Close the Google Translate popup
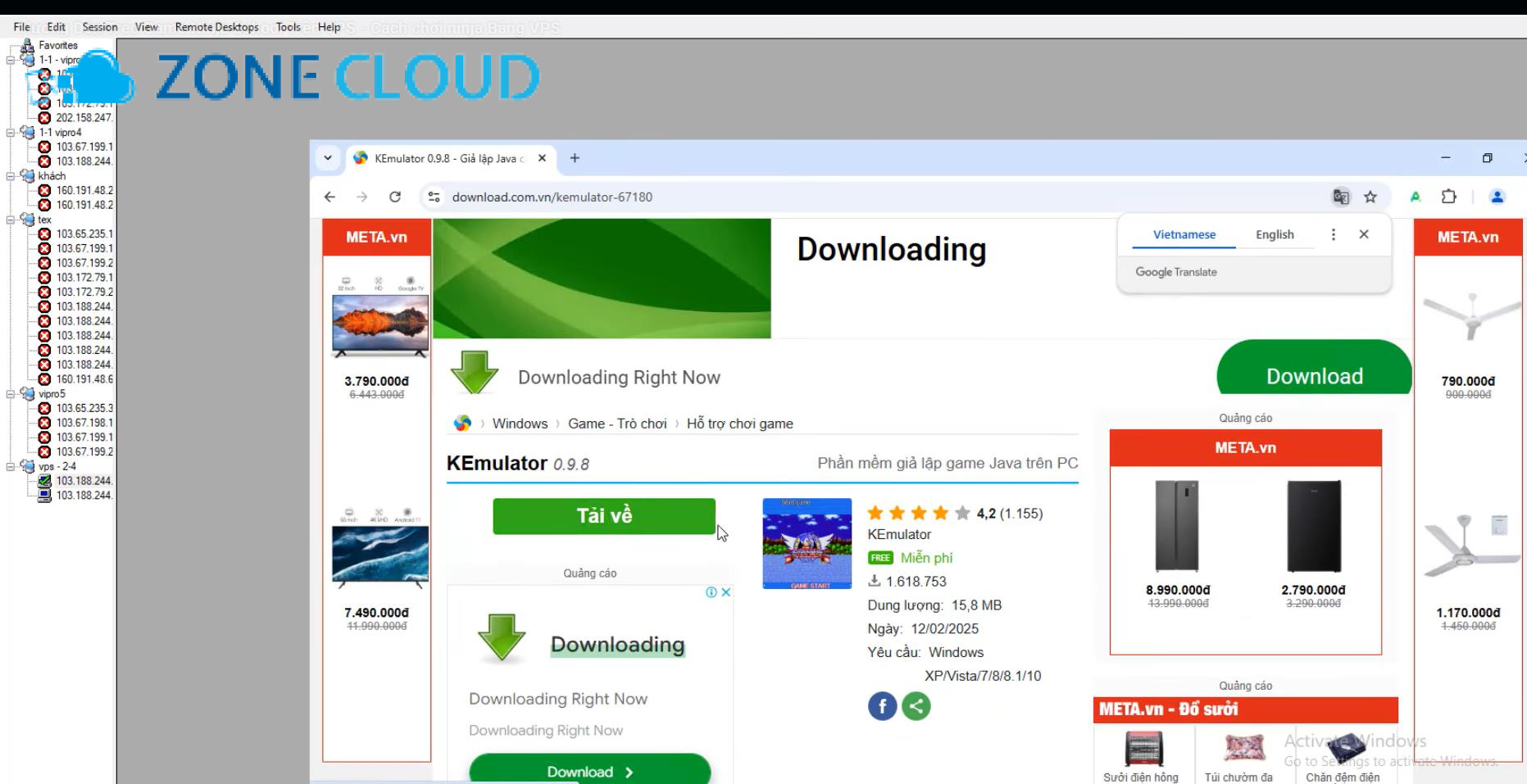 click(1364, 234)
